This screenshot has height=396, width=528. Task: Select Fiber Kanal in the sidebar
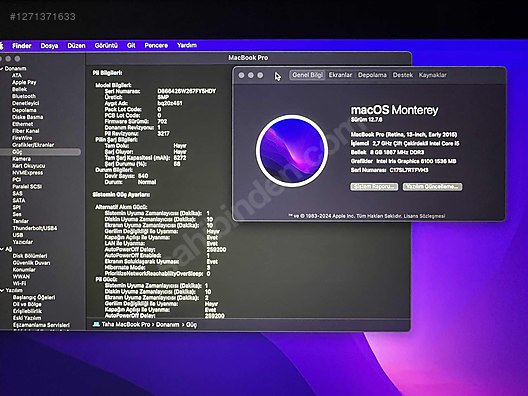click(x=26, y=131)
